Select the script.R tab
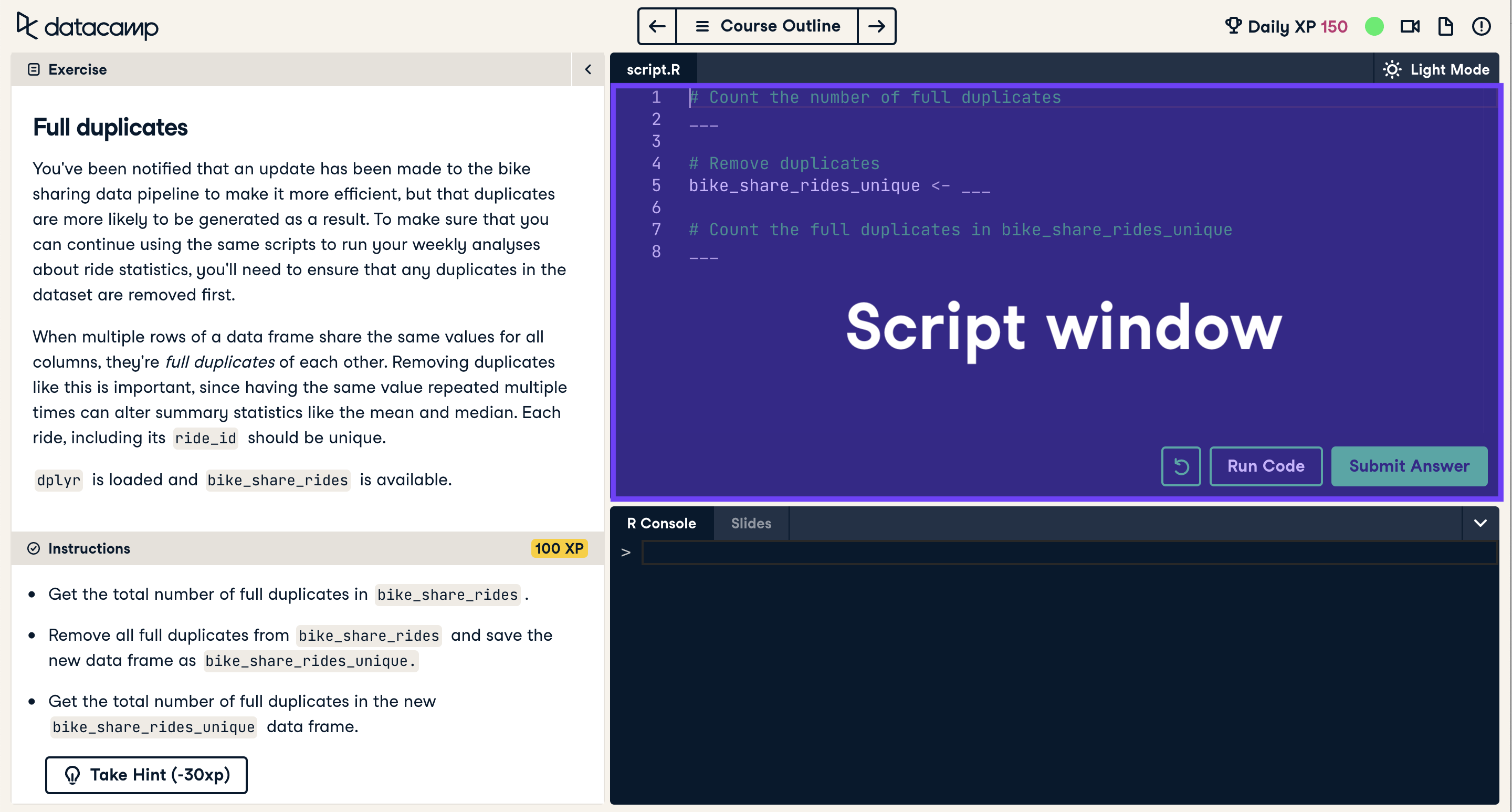The image size is (1512, 812). 653,69
